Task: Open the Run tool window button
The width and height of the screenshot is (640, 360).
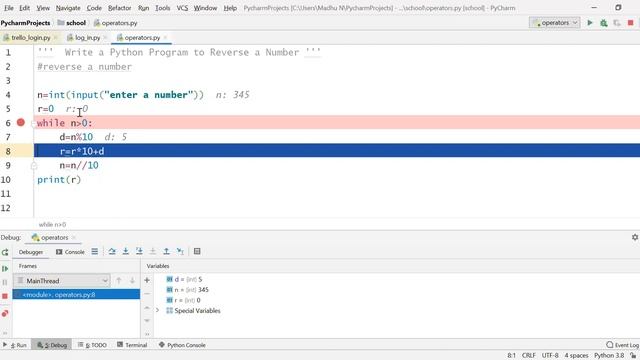Action: click(15, 345)
